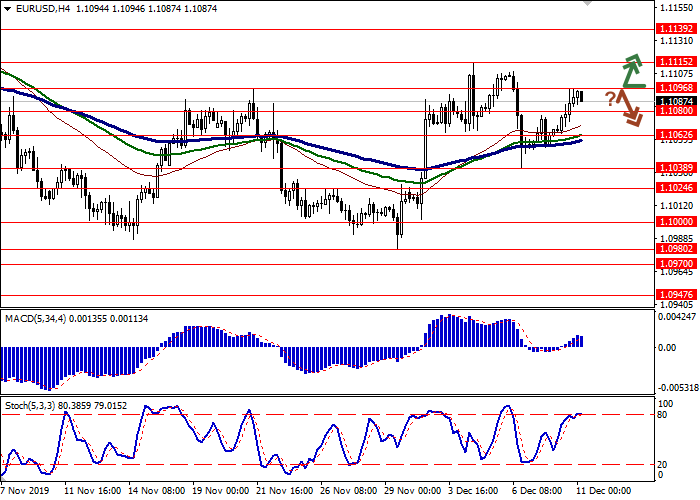This screenshot has height=500, width=700.
Task: Click the question mark beside the arrows
Action: click(609, 98)
